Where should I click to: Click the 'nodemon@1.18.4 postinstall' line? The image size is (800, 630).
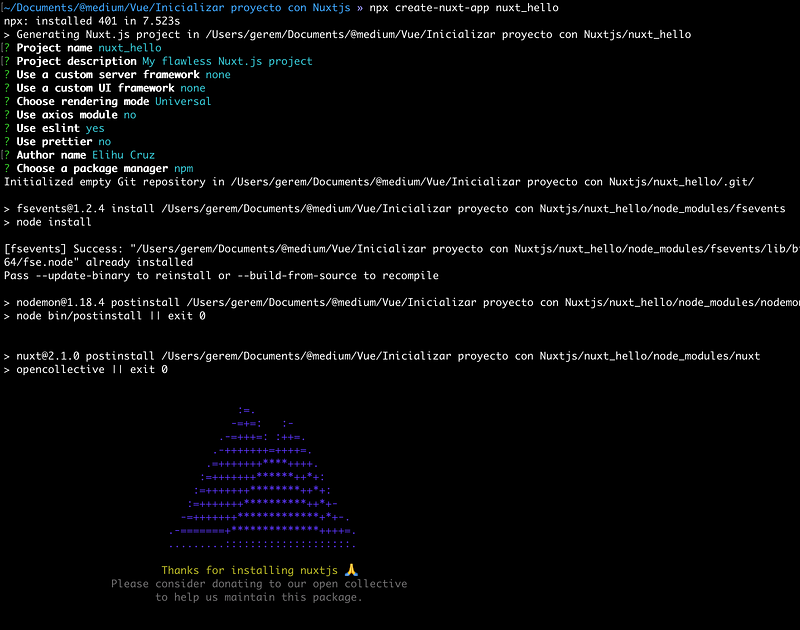point(402,303)
